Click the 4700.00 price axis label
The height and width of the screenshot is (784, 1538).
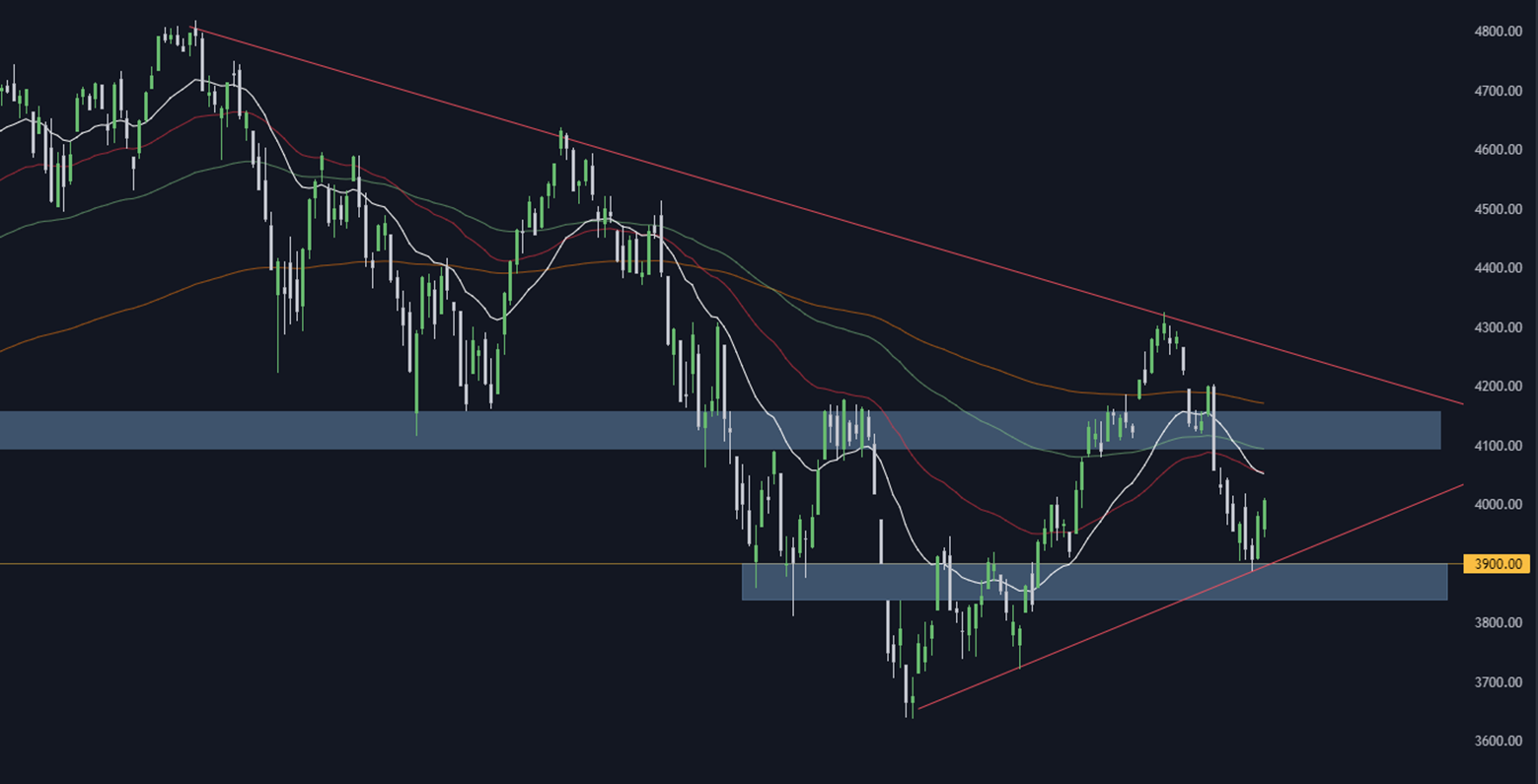pos(1499,91)
